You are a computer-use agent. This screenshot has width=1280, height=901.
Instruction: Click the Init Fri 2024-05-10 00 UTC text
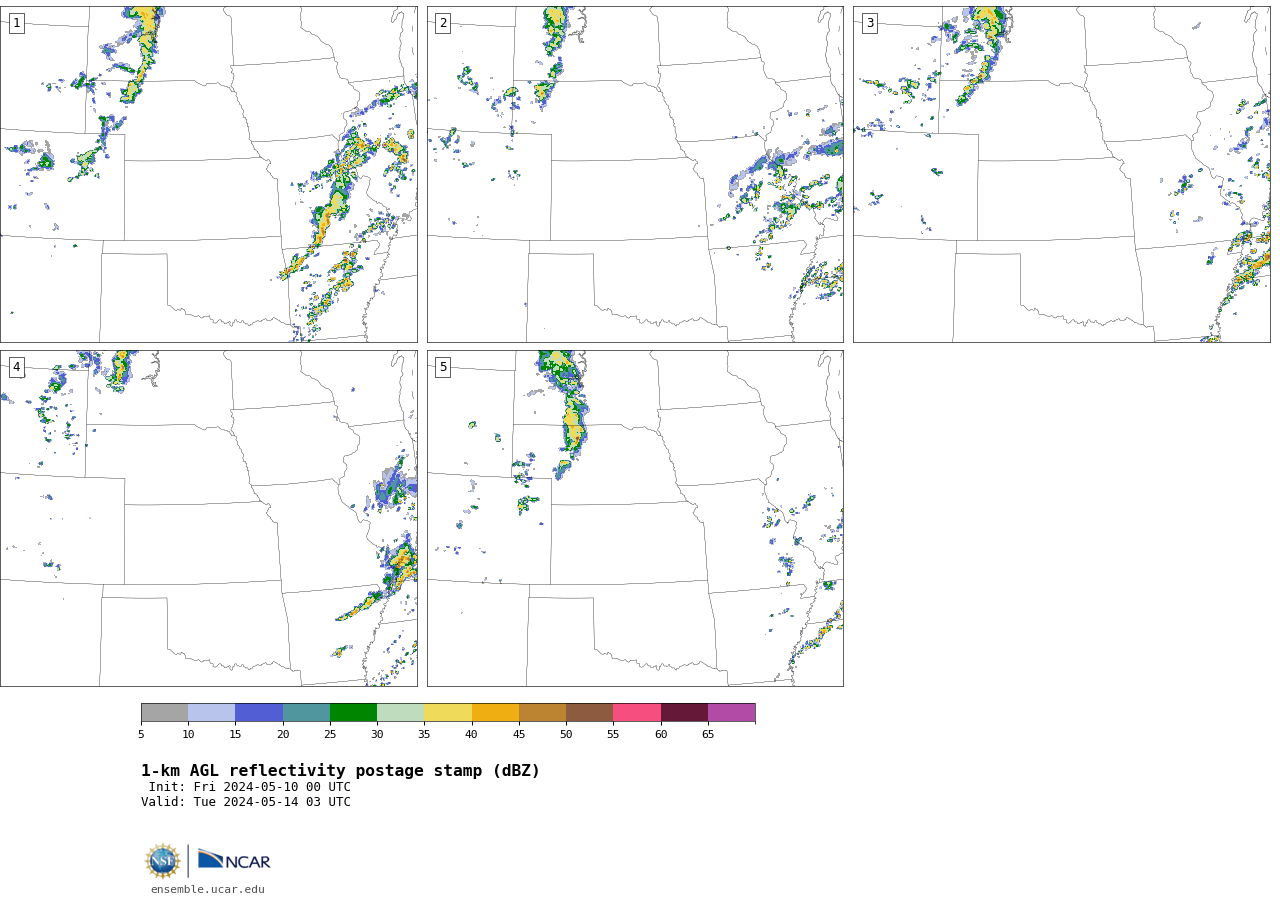pos(250,787)
